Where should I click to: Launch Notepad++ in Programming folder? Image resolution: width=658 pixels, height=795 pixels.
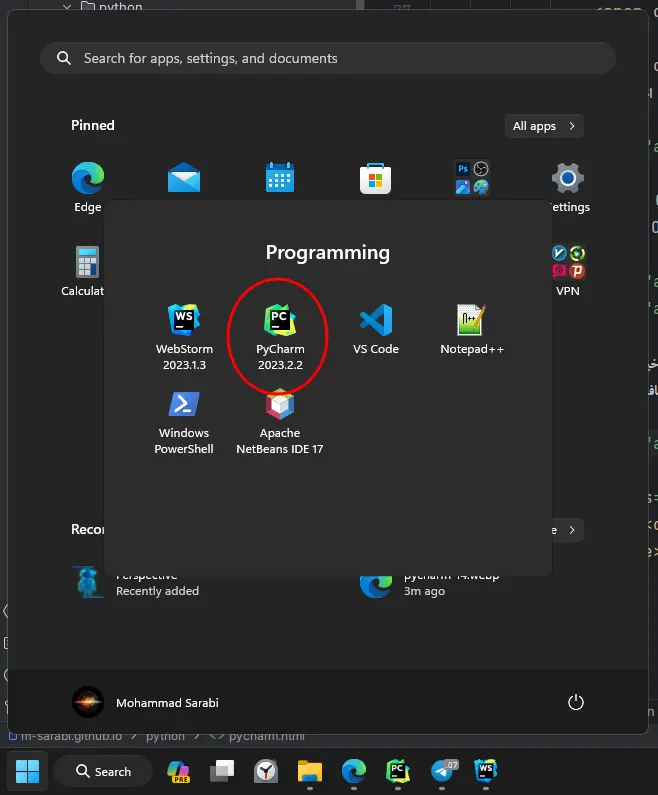pos(471,329)
